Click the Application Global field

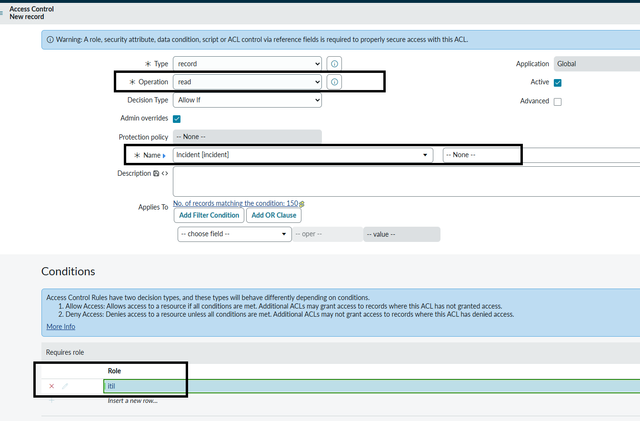(597, 64)
